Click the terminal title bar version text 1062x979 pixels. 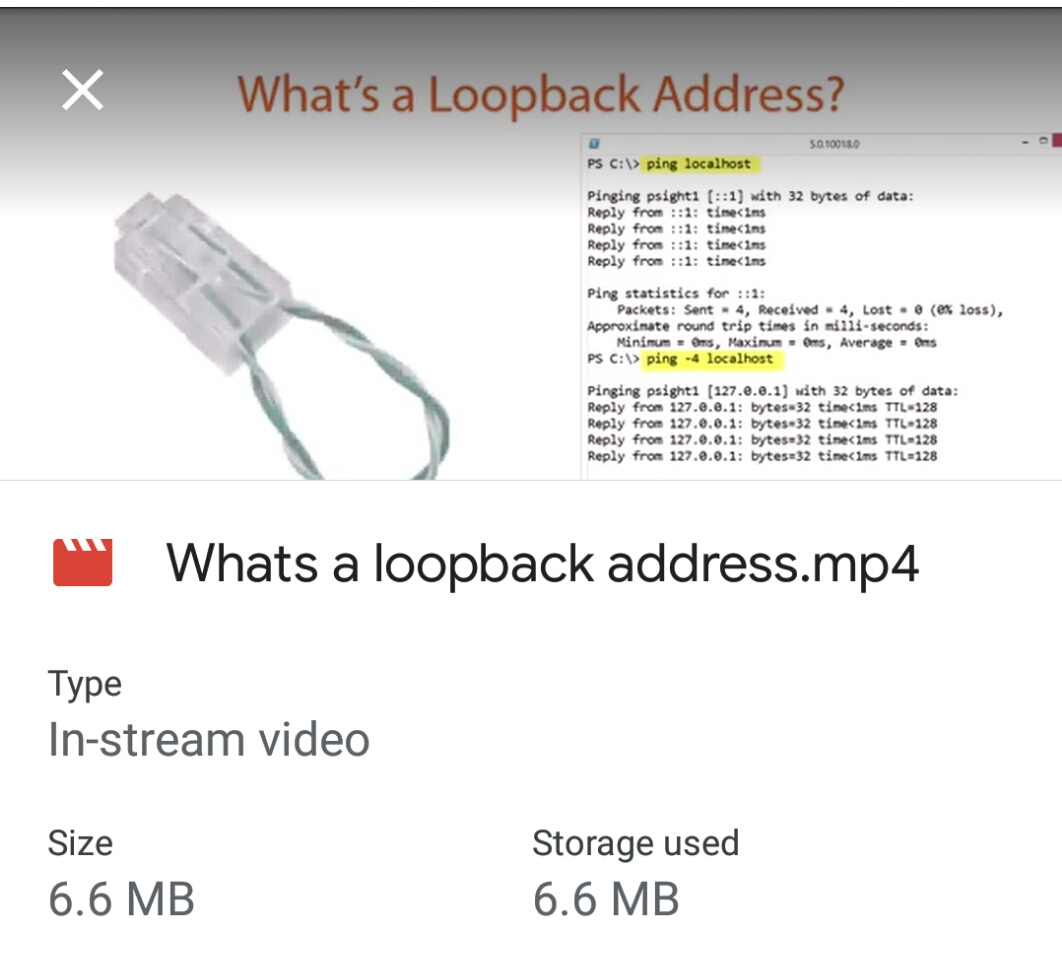pos(834,144)
